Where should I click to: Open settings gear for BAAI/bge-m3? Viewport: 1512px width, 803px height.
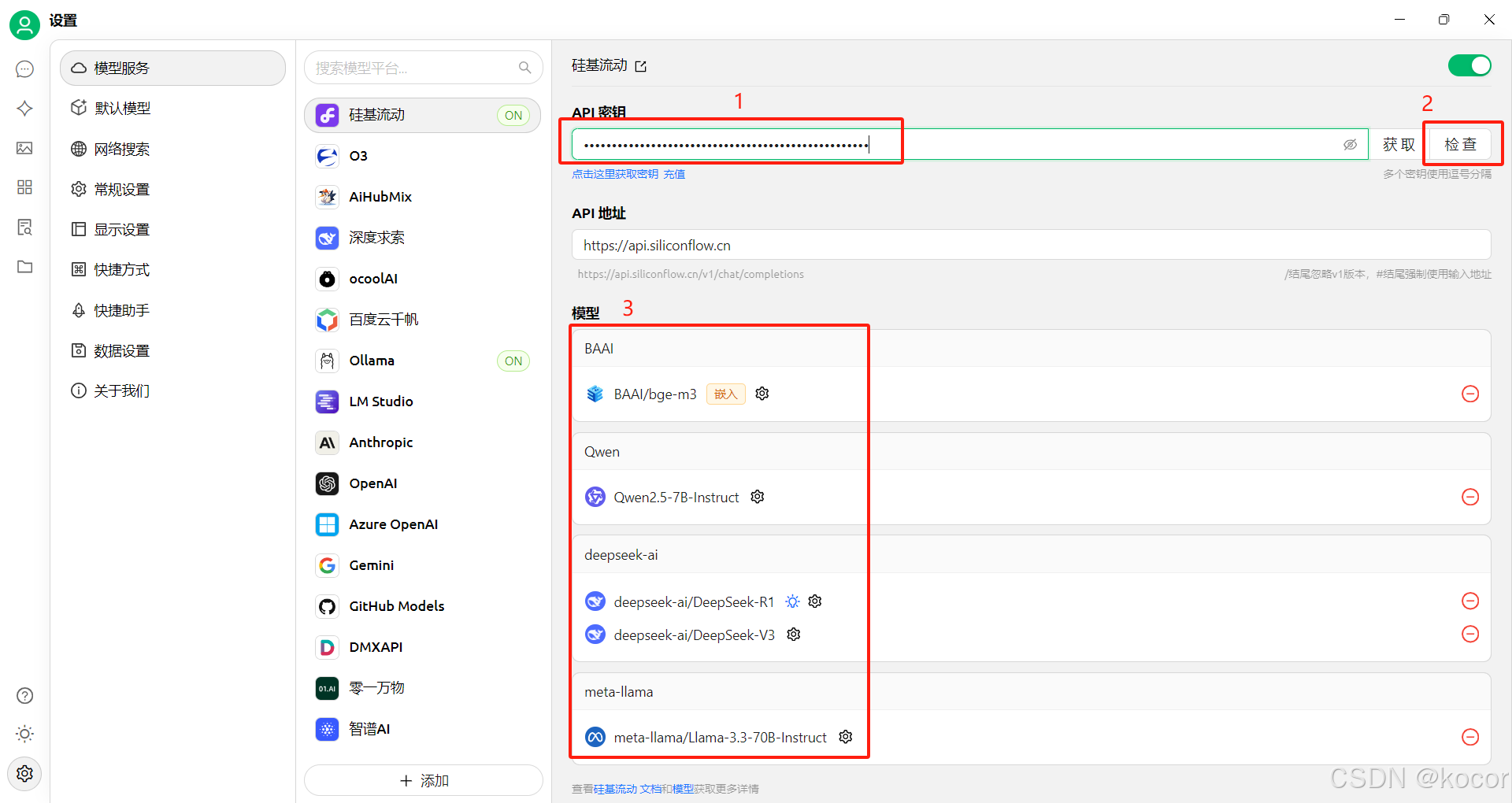click(762, 394)
